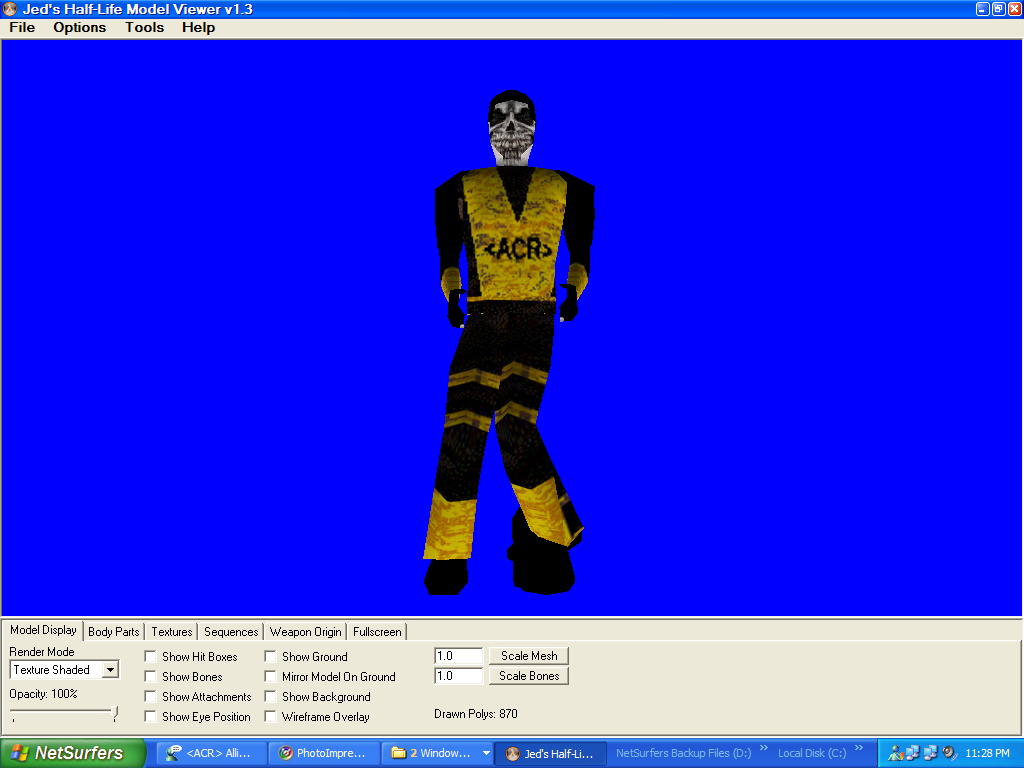
Task: Switch to PhotoImpression in the taskbar
Action: click(x=323, y=753)
